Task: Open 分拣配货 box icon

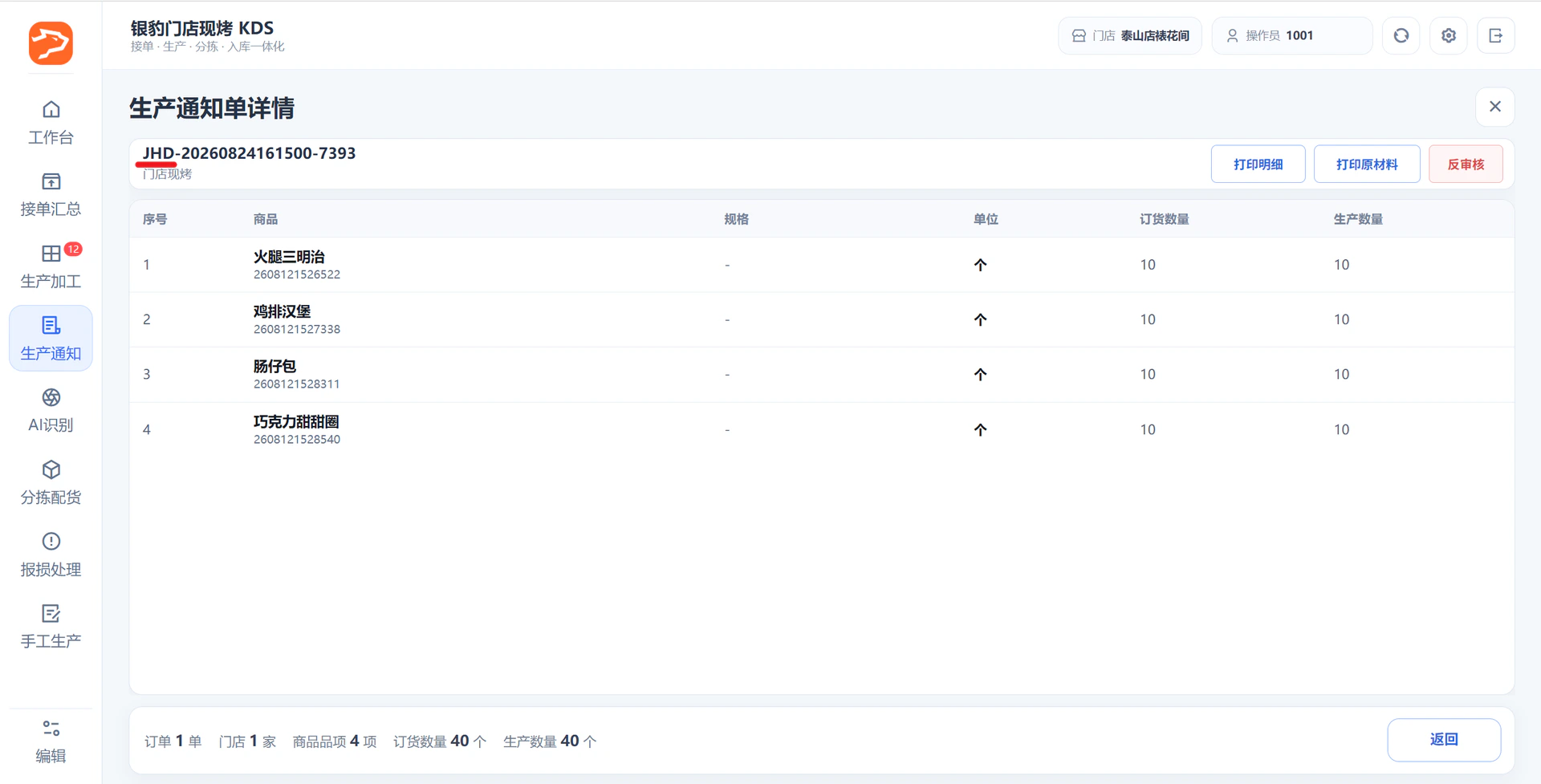Action: (x=51, y=469)
